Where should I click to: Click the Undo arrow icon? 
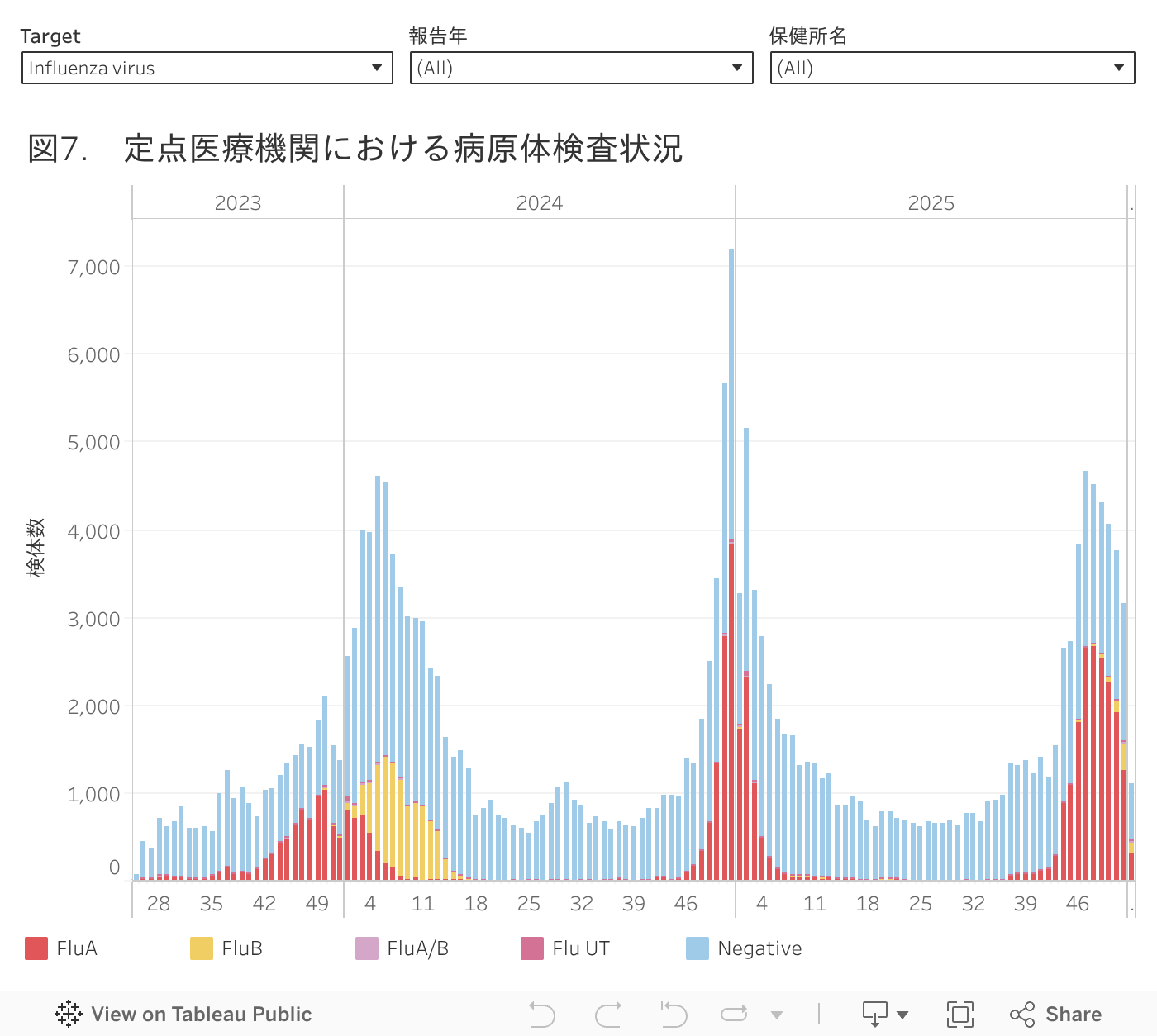point(542,1014)
